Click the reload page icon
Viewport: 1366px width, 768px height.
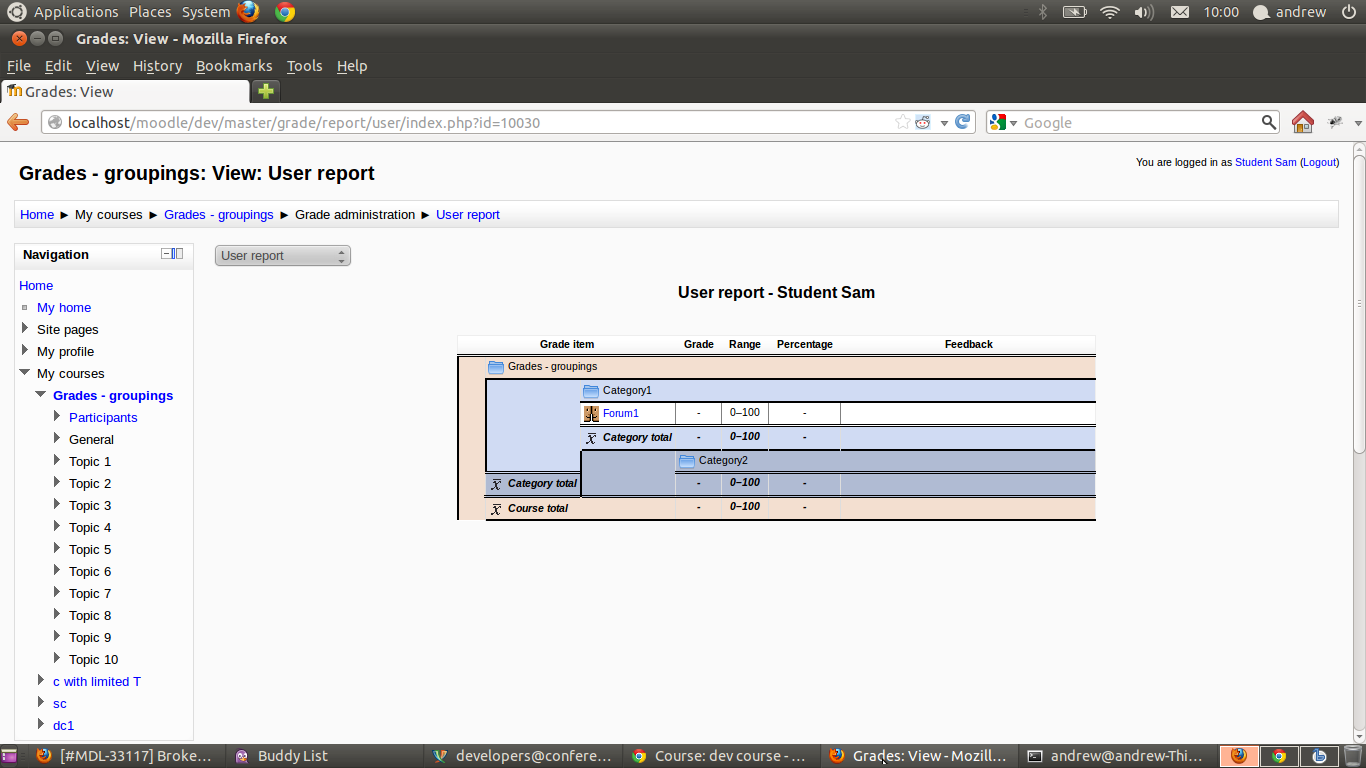pyautogui.click(x=963, y=122)
